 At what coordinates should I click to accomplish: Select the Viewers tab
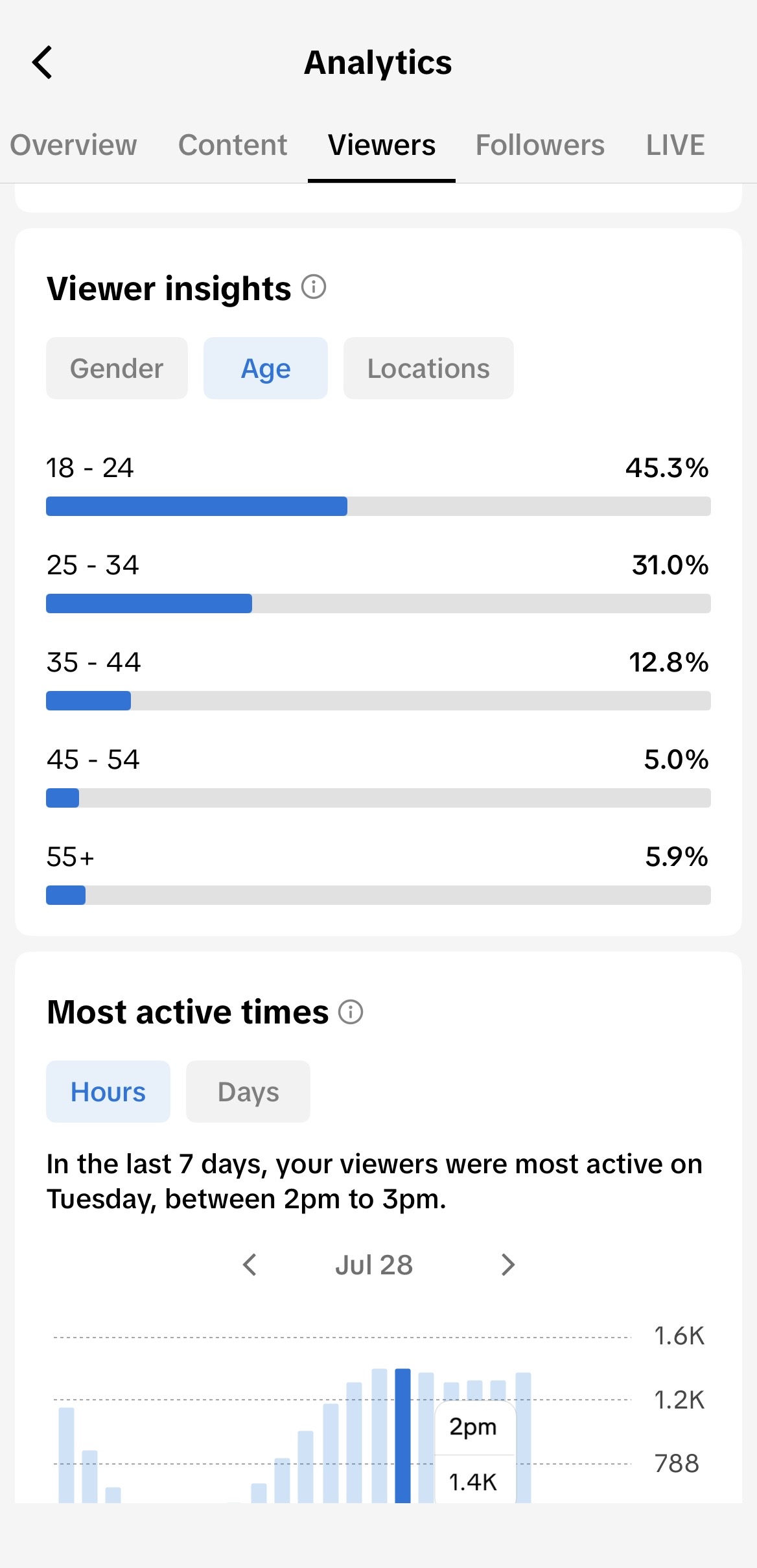pos(382,145)
